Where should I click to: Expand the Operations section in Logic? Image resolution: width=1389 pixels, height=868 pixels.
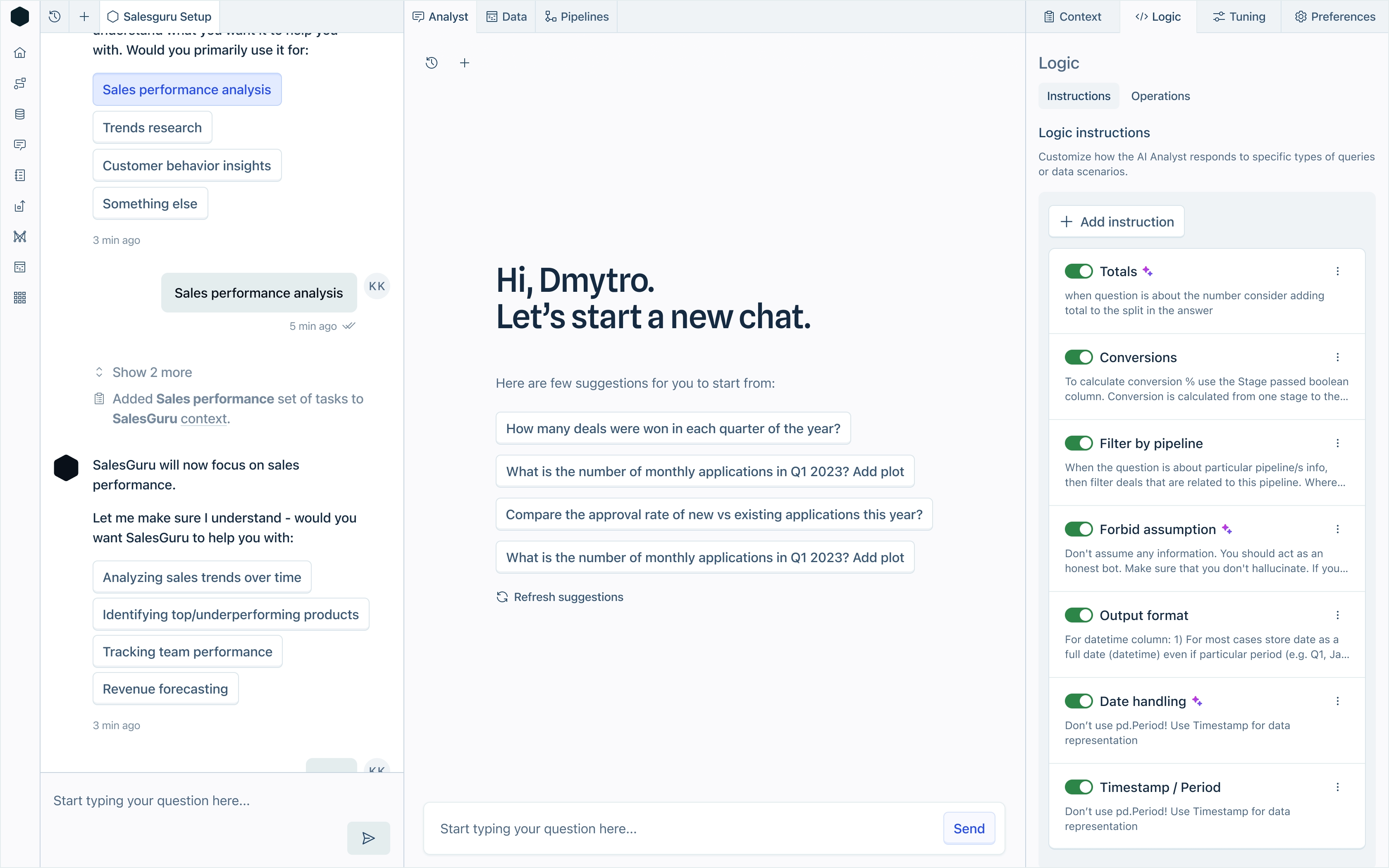pyautogui.click(x=1160, y=96)
